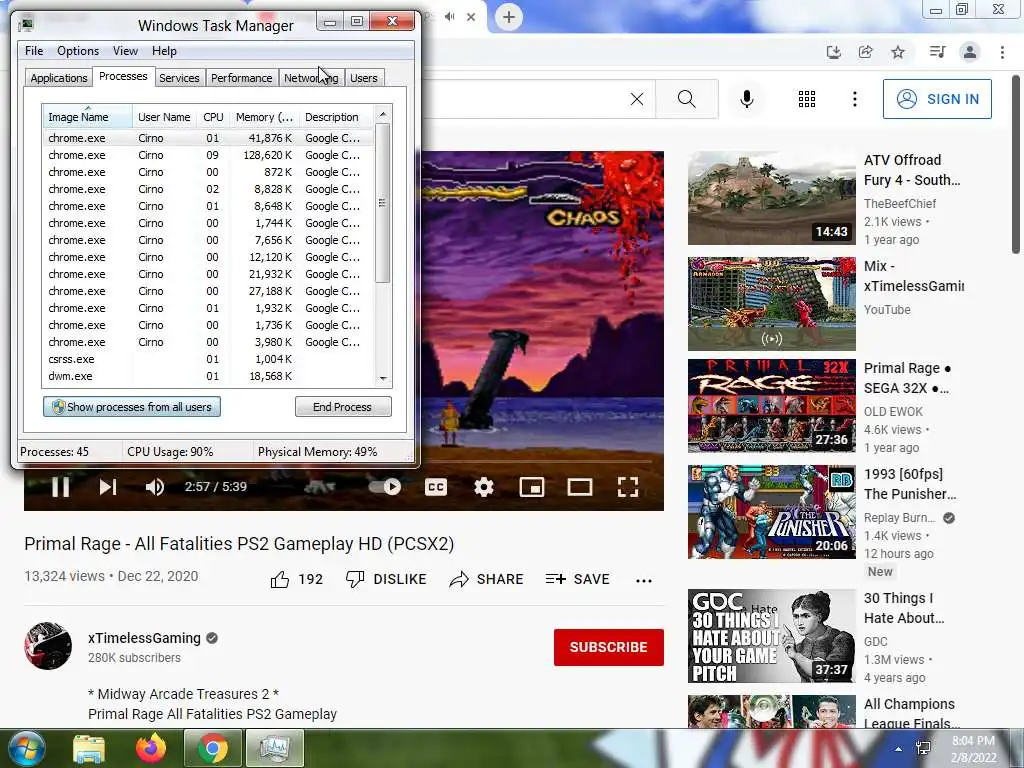Click the DISLIKE button
Screen dimensions: 1024x768
tap(386, 579)
